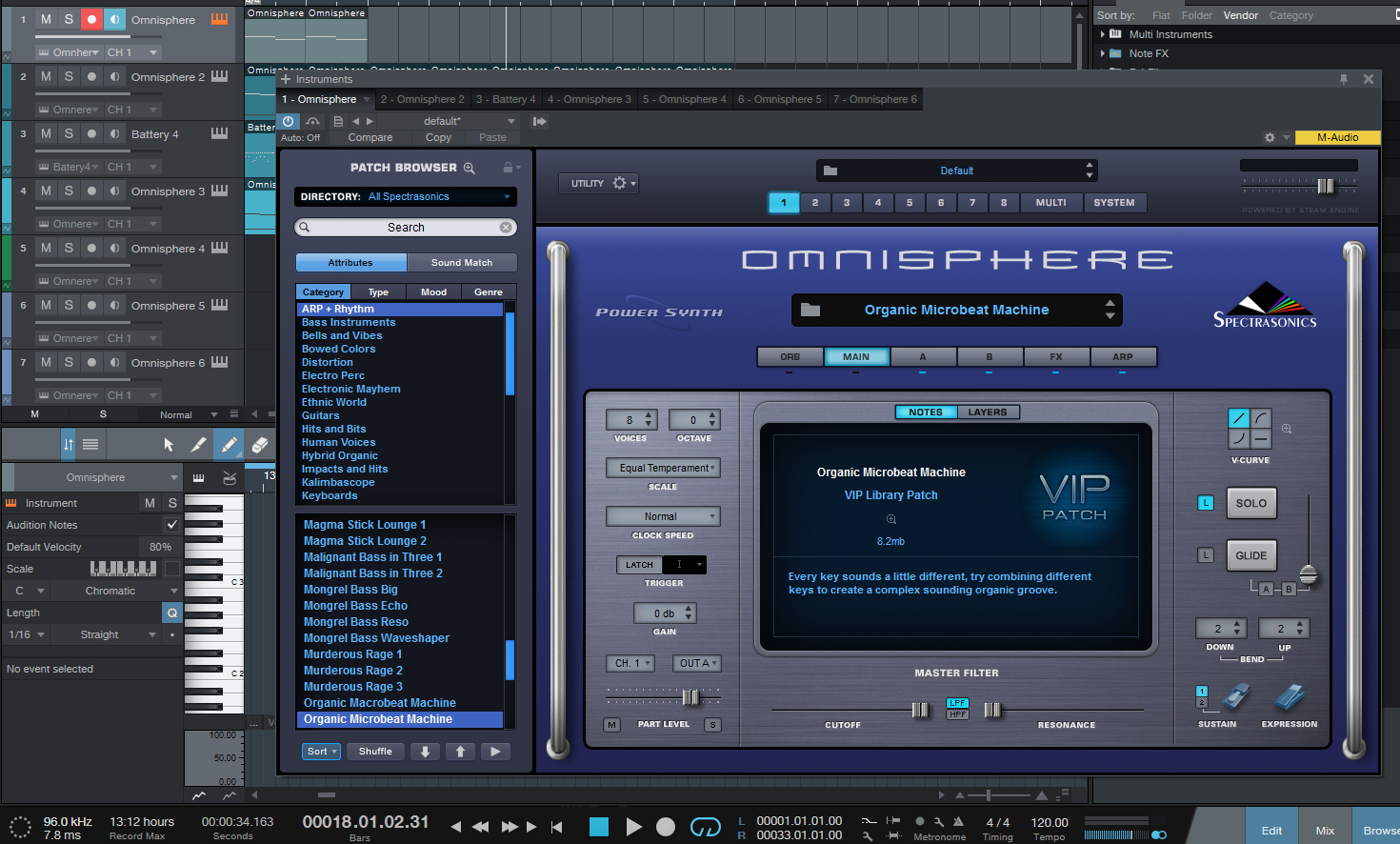
Task: Click the magnifier next to V-Curve
Action: 1287,429
